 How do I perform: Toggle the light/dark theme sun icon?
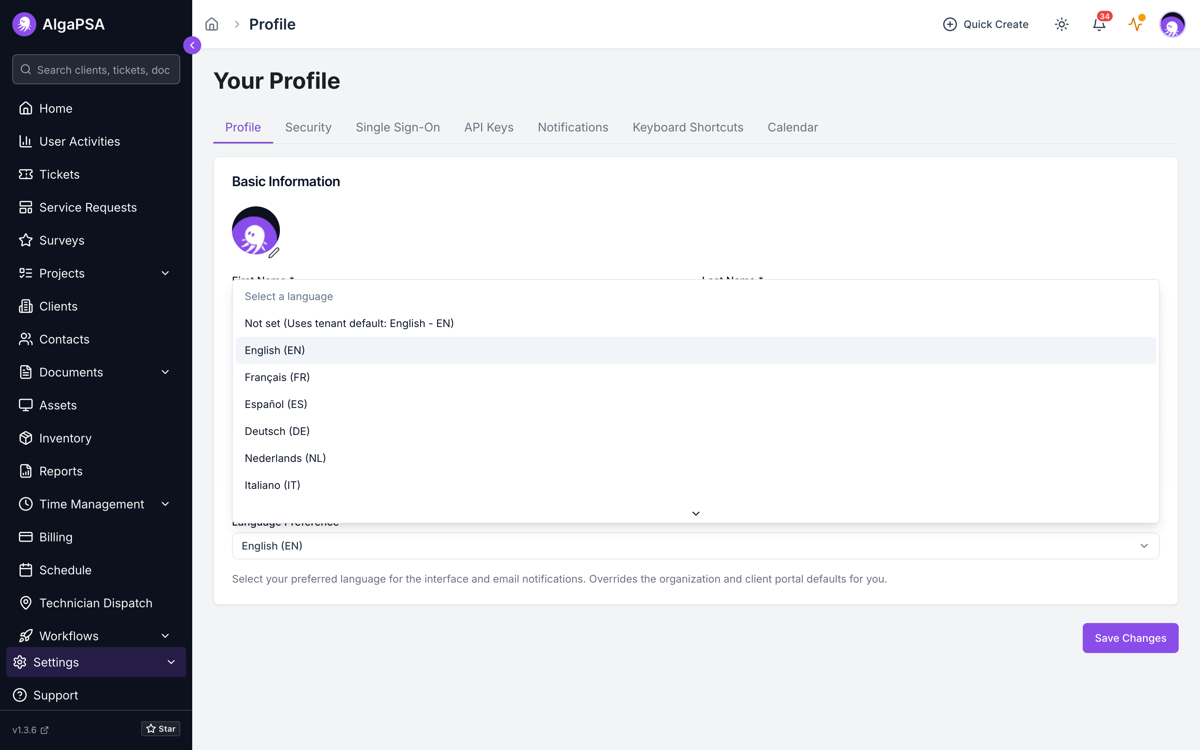[x=1062, y=24]
